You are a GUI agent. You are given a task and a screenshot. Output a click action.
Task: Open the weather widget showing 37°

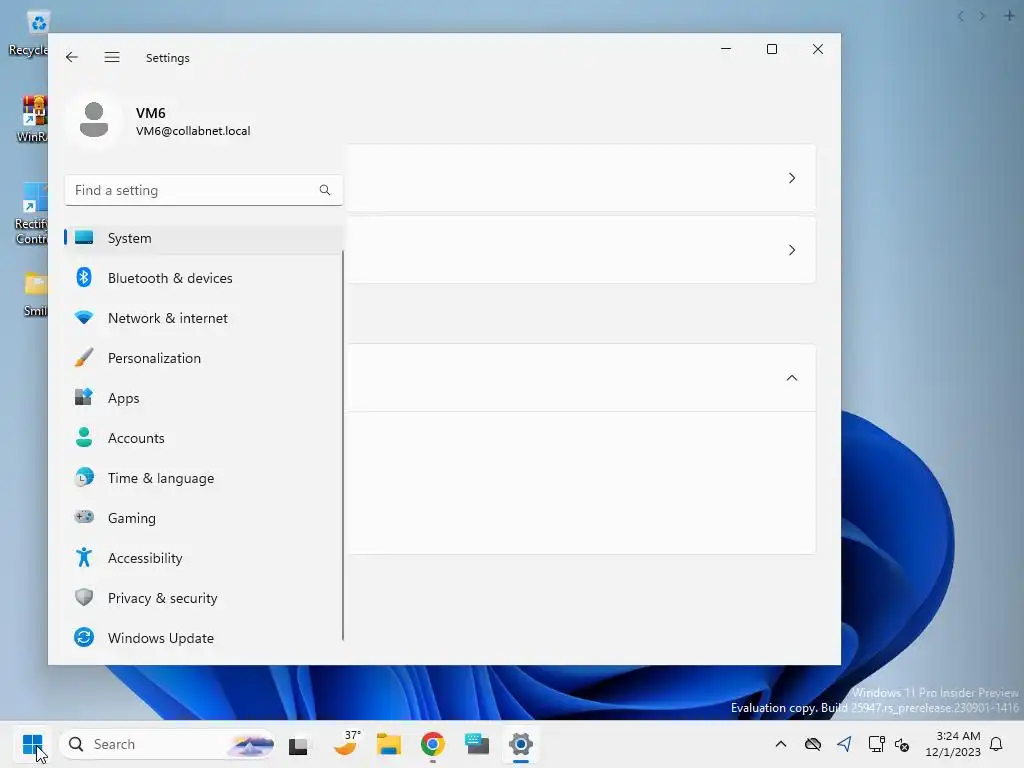[x=346, y=744]
